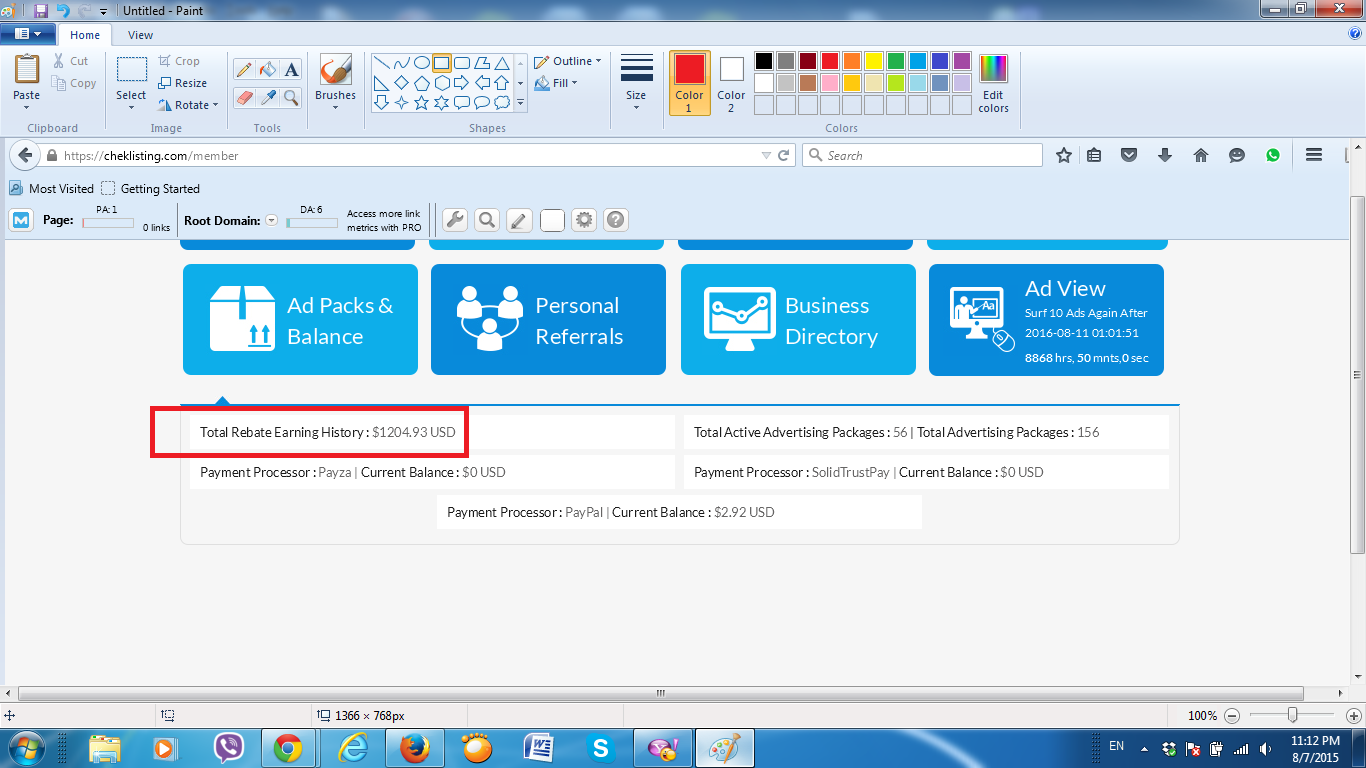The height and width of the screenshot is (768, 1366).
Task: Open Firefox from the Windows taskbar
Action: [x=413, y=748]
